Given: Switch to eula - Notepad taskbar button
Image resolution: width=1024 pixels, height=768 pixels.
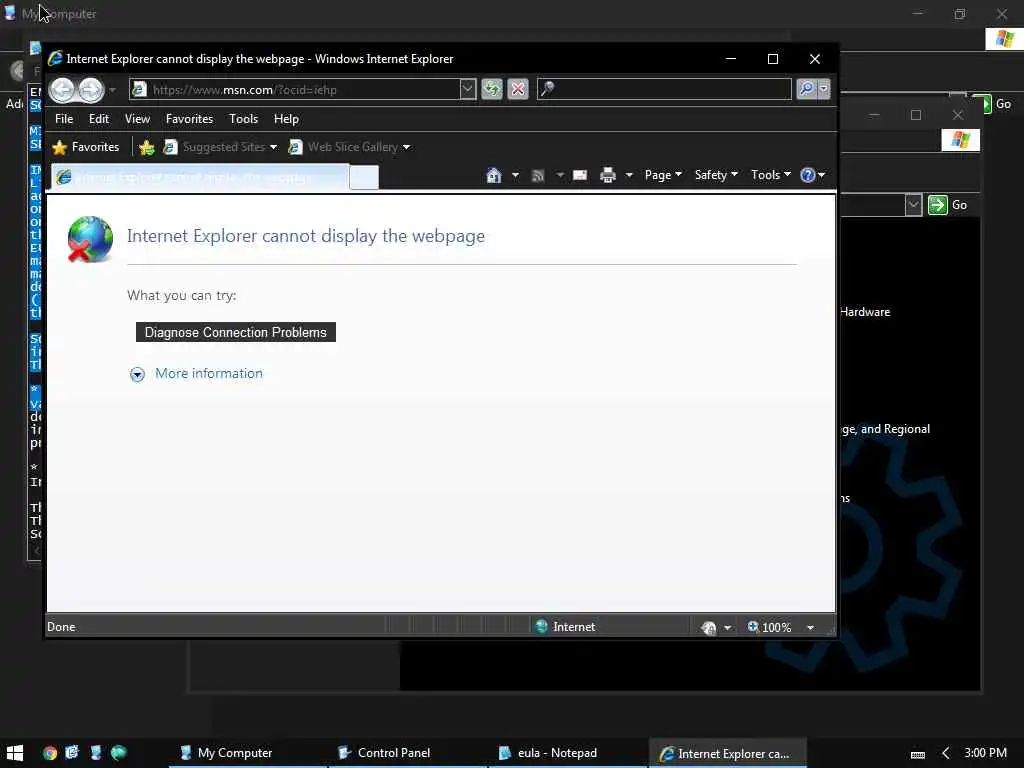Looking at the screenshot, I should tap(566, 753).
